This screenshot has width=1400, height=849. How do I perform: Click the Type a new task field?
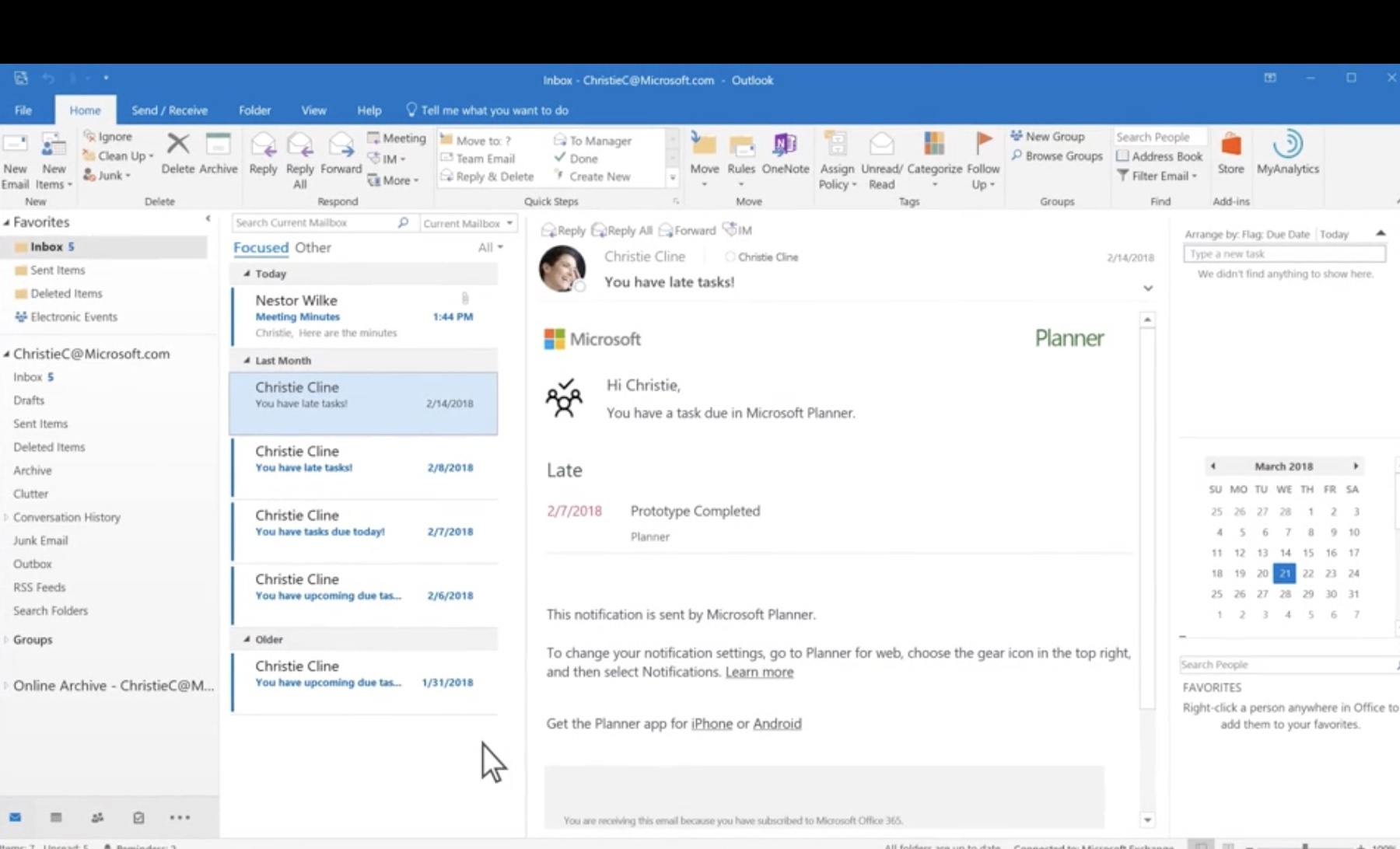(x=1283, y=253)
